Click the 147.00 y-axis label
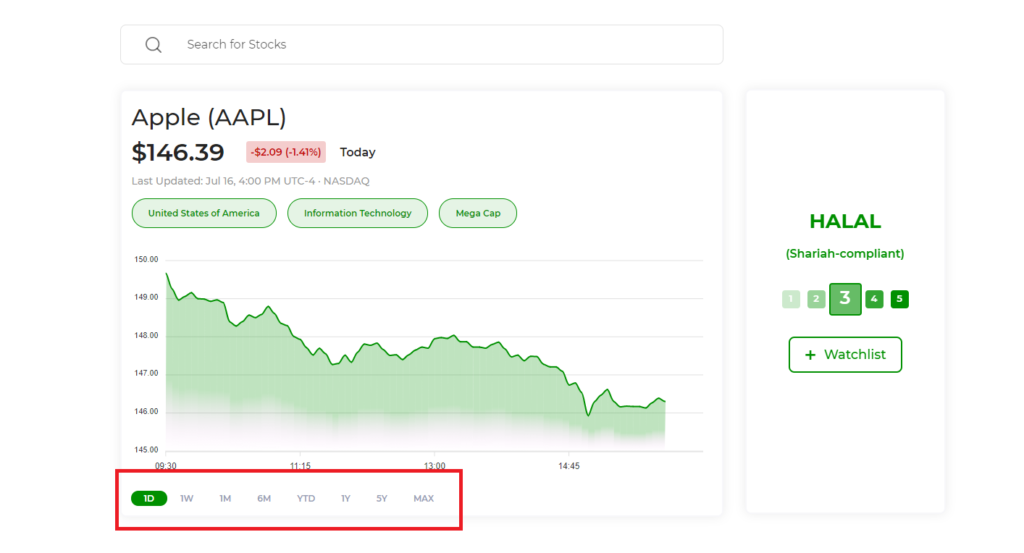The width and height of the screenshot is (1024, 553). click(x=146, y=373)
